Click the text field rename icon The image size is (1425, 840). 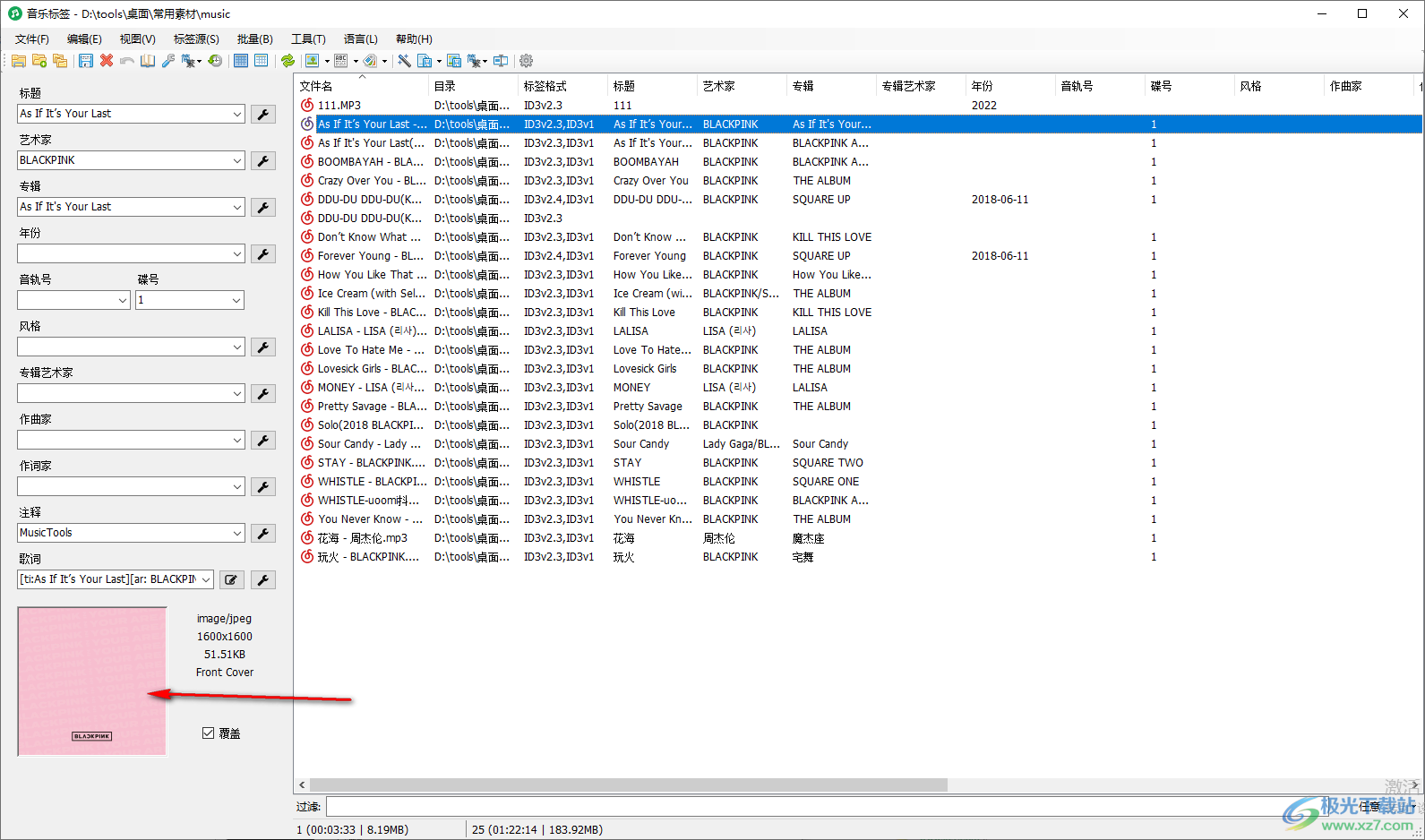[501, 61]
